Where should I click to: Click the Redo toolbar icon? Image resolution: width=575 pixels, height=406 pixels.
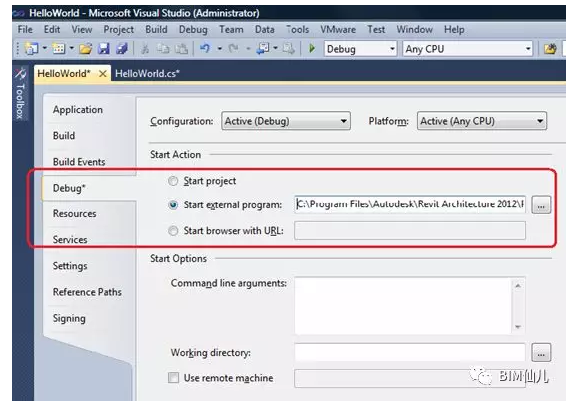tap(233, 48)
